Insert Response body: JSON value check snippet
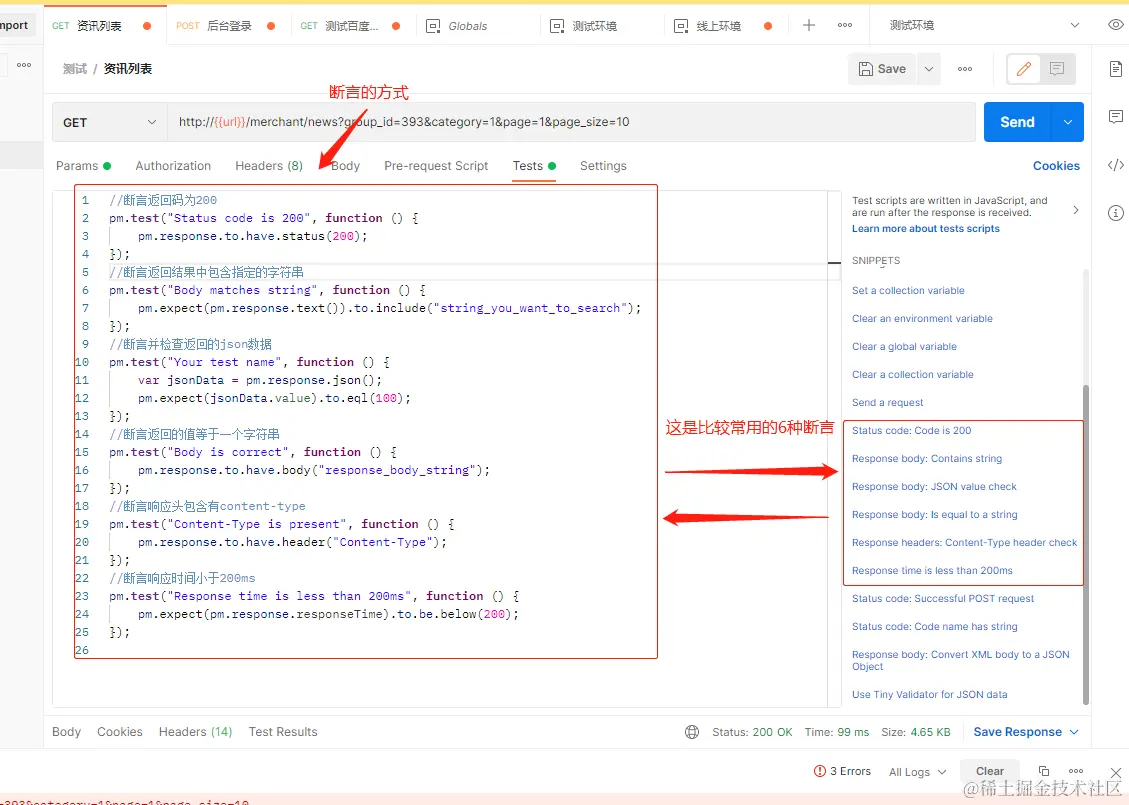 click(934, 487)
